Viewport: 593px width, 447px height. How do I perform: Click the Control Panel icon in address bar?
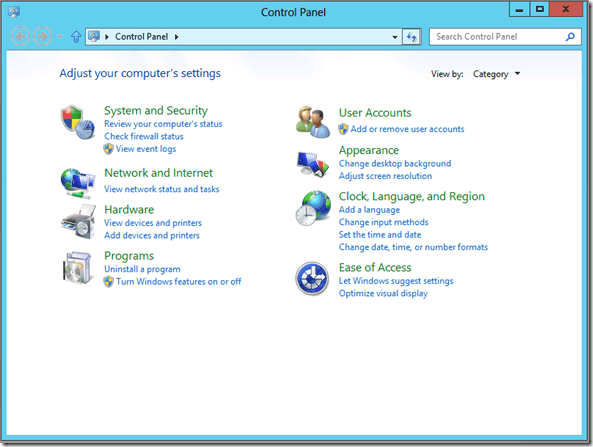[94, 36]
